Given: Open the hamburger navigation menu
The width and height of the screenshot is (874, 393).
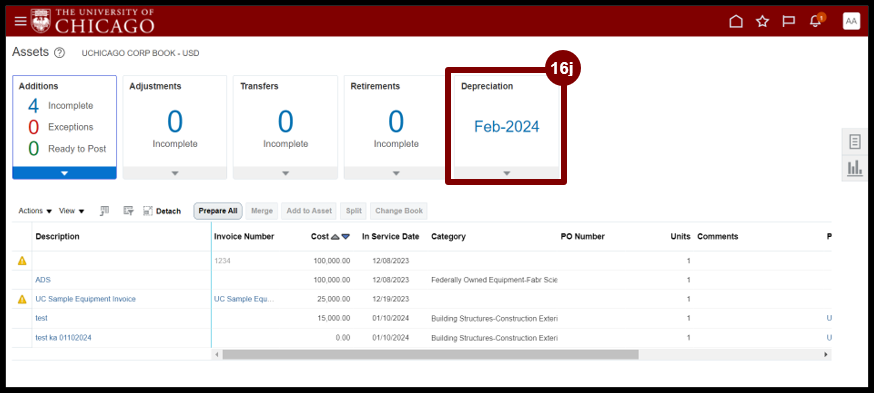Looking at the screenshot, I should click(x=21, y=21).
